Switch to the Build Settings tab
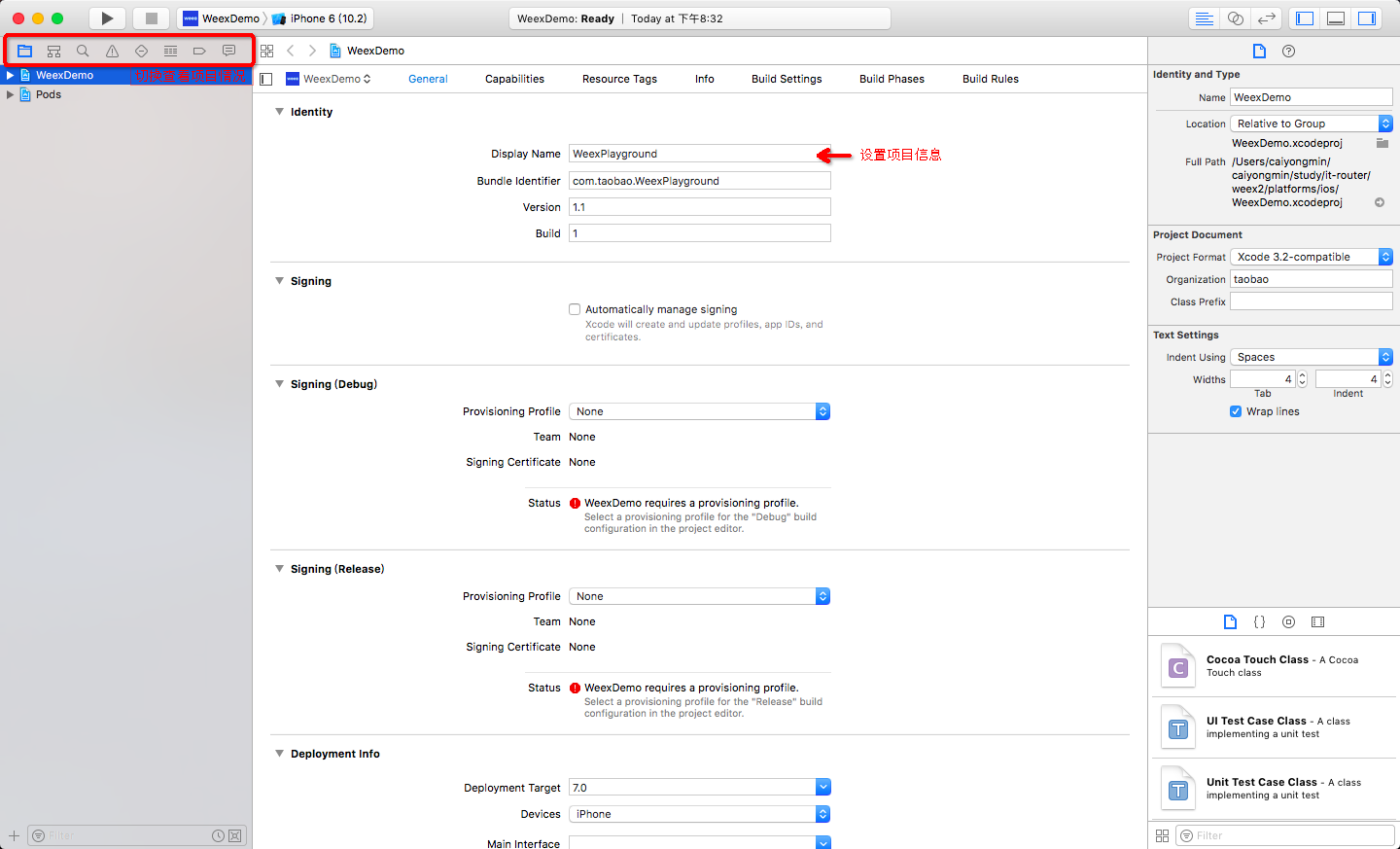 tap(787, 79)
